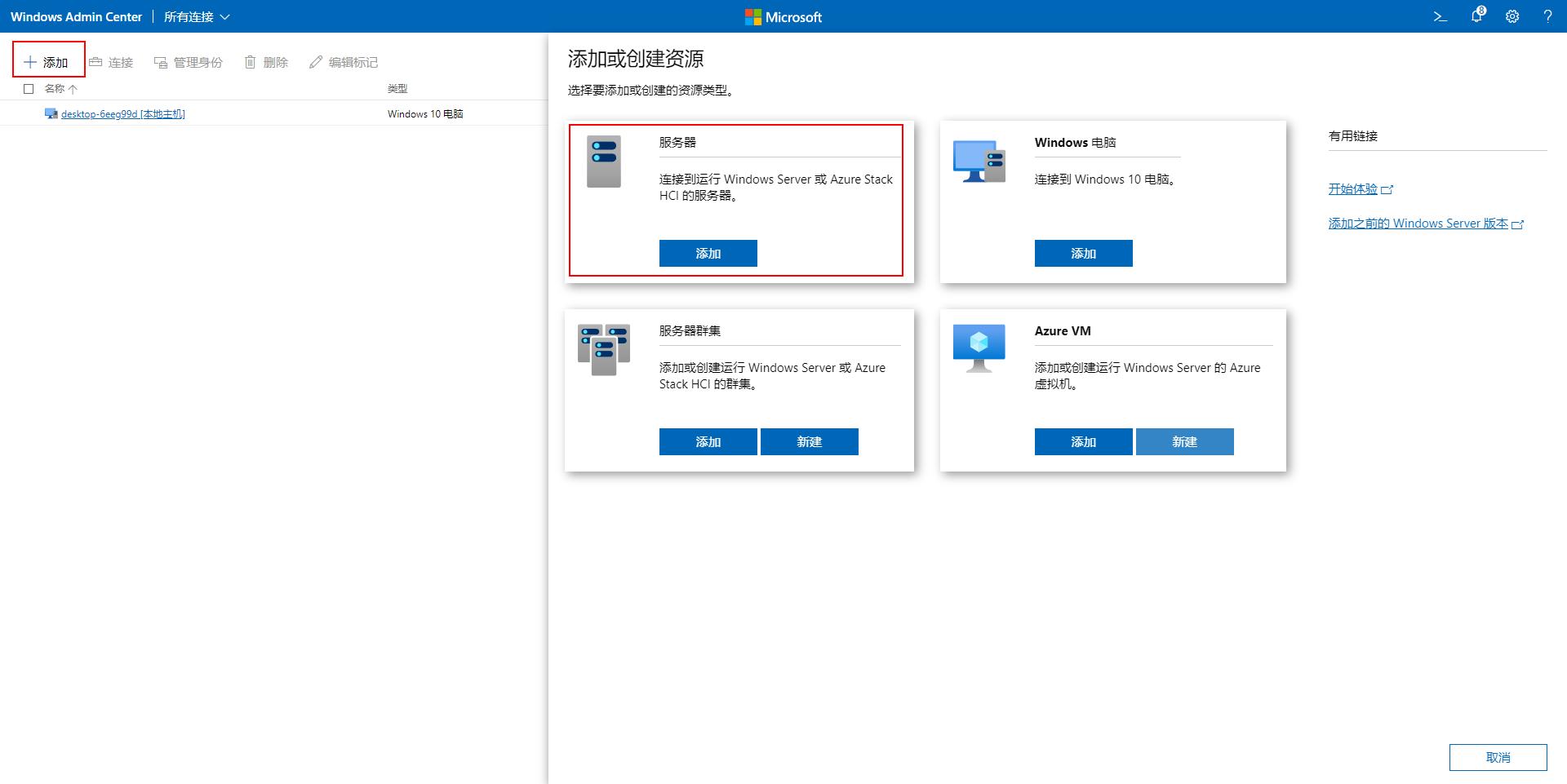Open the settings gear icon
The height and width of the screenshot is (784, 1567).
(1512, 16)
